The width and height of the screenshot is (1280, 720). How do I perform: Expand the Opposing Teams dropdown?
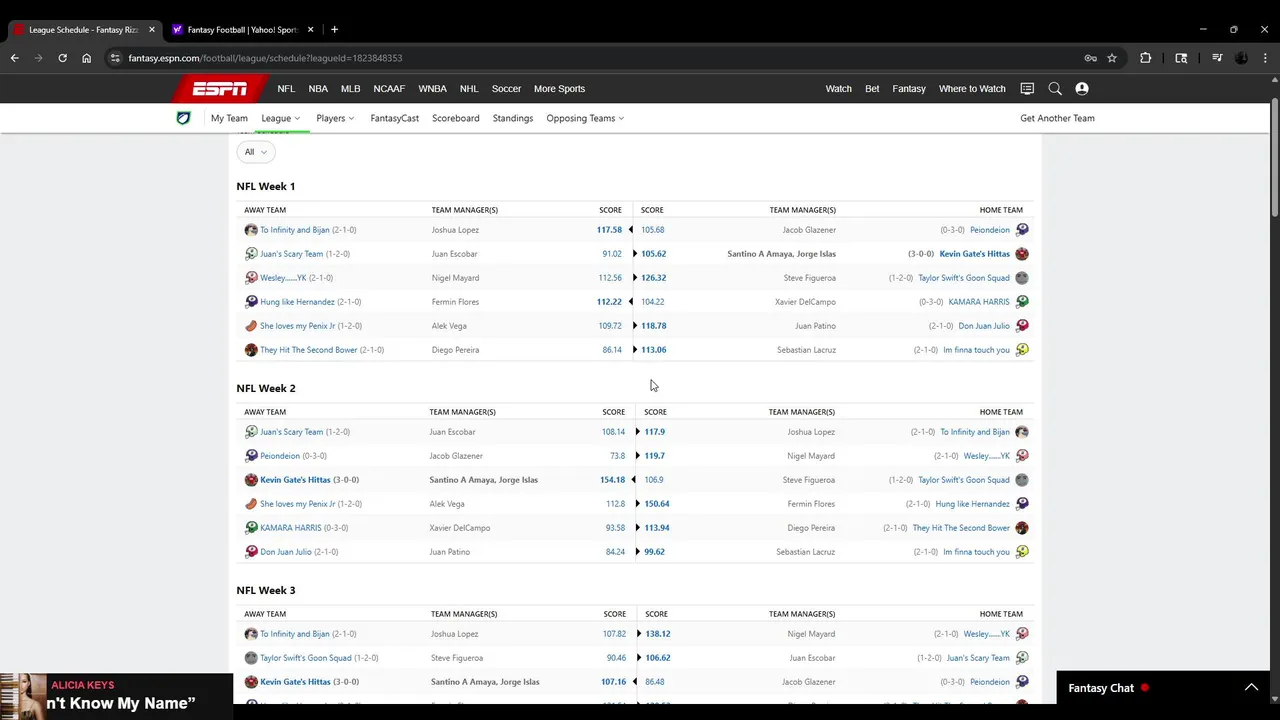(585, 118)
